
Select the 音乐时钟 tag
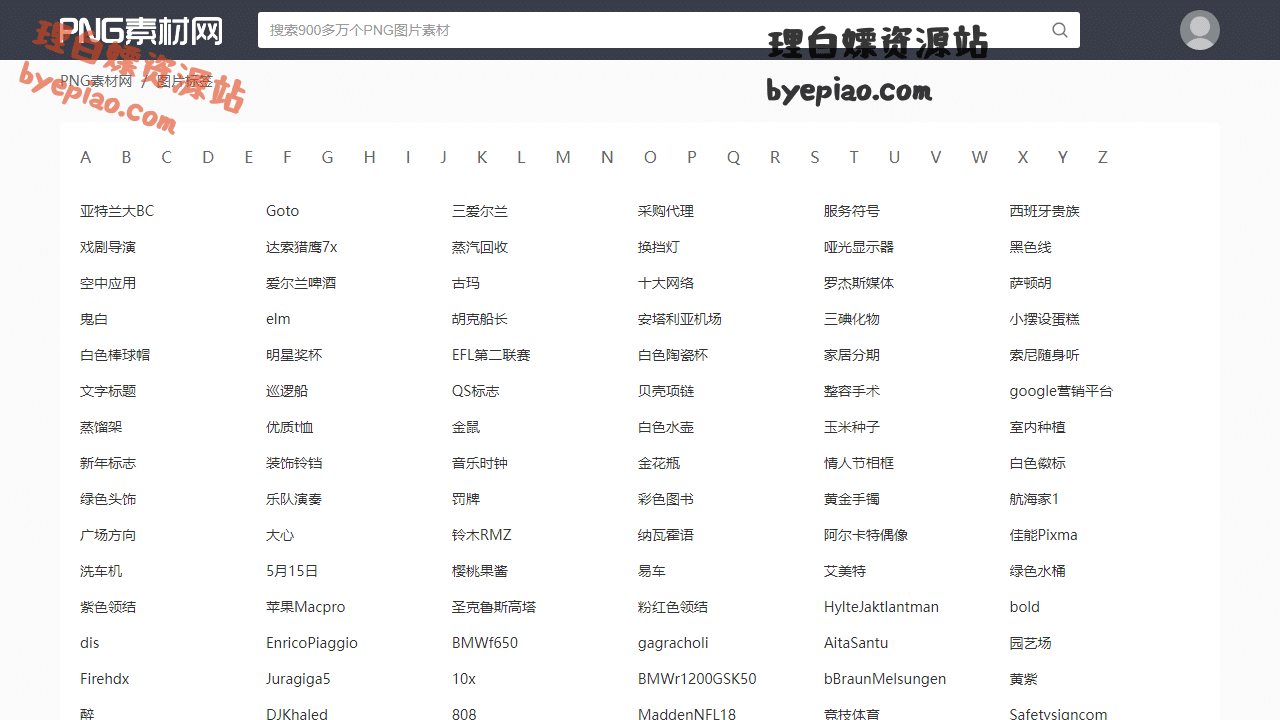(x=480, y=463)
